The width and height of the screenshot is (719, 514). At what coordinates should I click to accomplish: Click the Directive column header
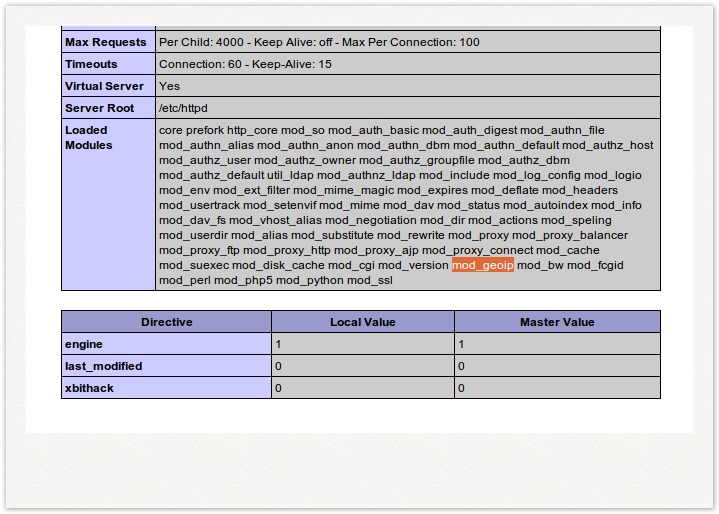[166, 322]
